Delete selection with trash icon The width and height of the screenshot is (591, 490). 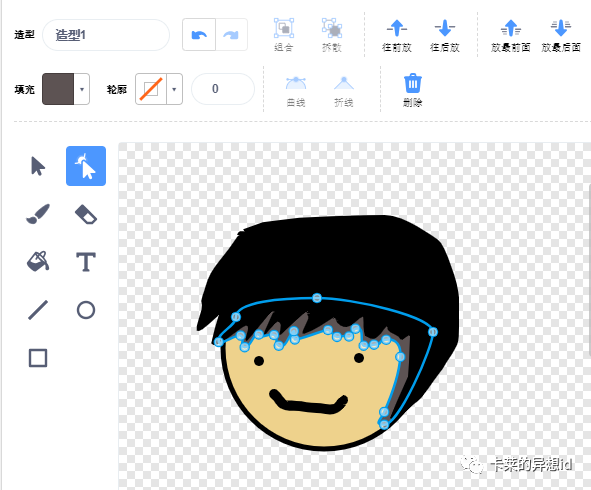[x=413, y=90]
